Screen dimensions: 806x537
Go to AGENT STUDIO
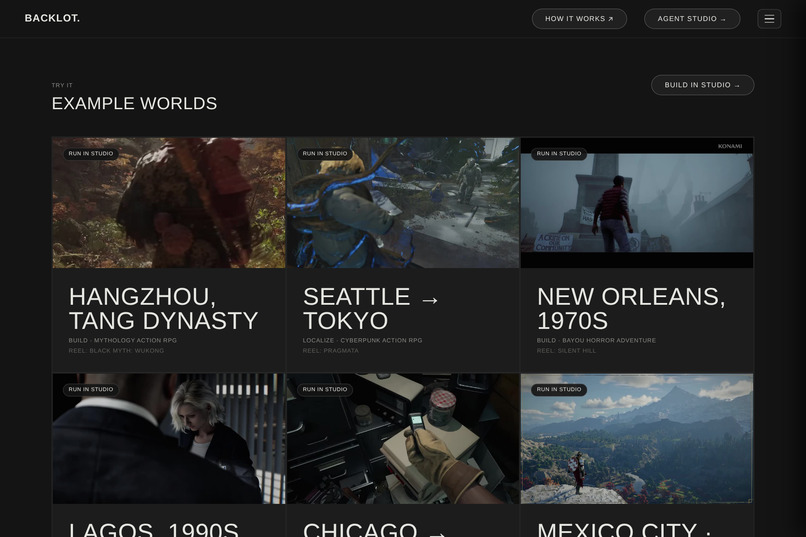click(692, 19)
